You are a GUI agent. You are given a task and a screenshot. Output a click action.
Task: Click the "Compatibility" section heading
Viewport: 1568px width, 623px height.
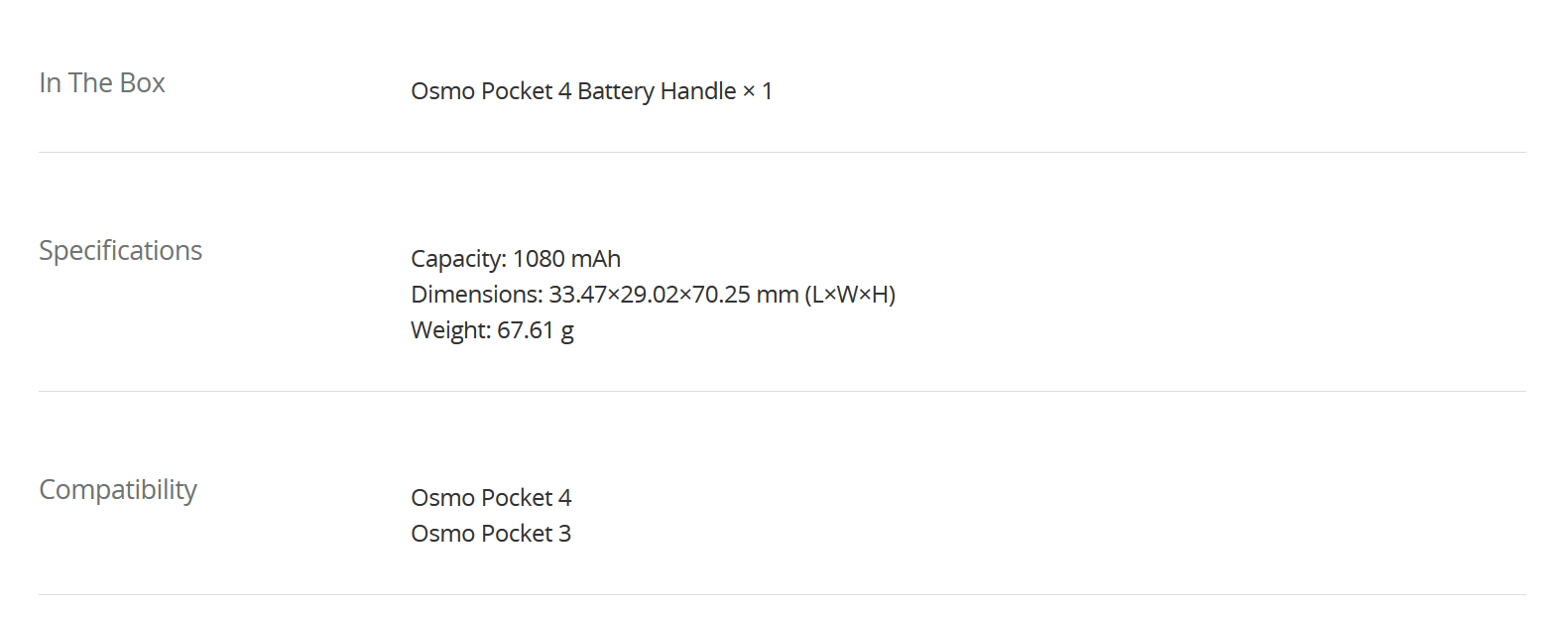[118, 490]
